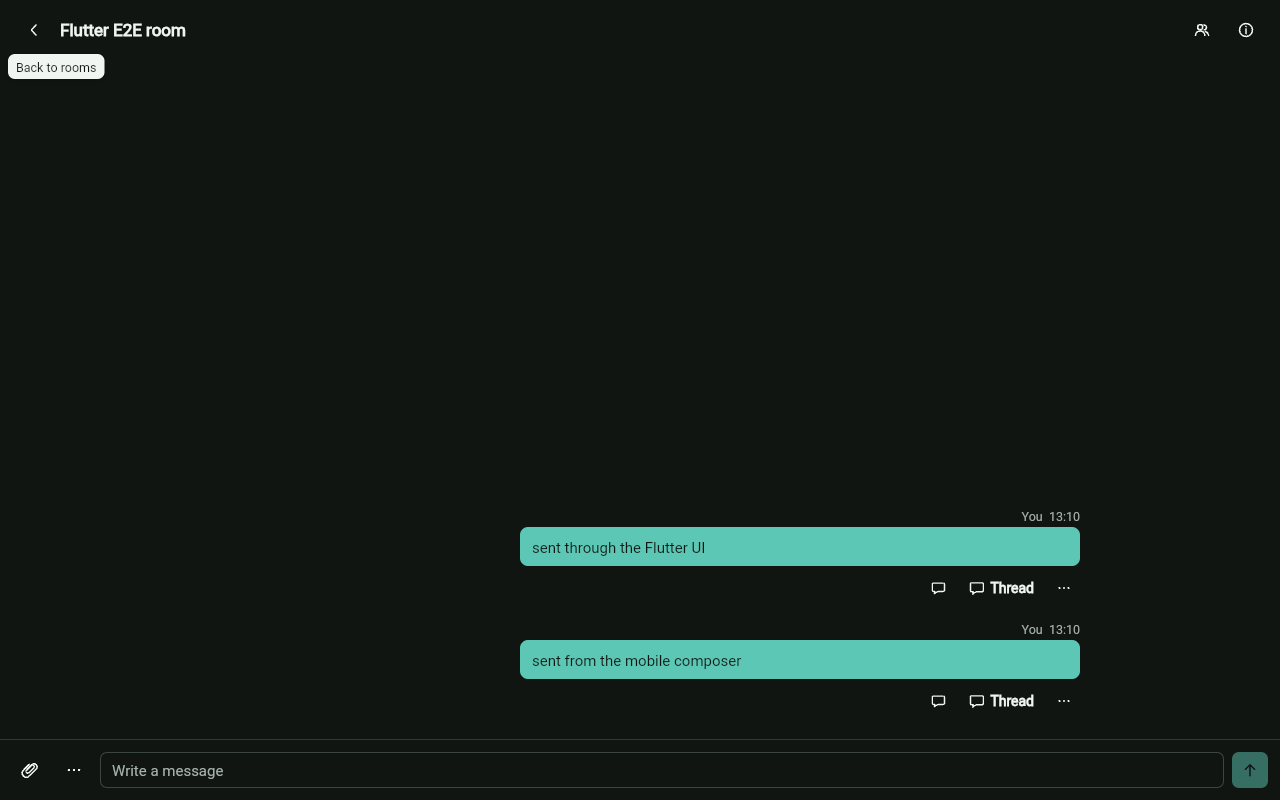Reply icon under 'sent from the mobile composer'
This screenshot has width=1280, height=800.
point(938,701)
